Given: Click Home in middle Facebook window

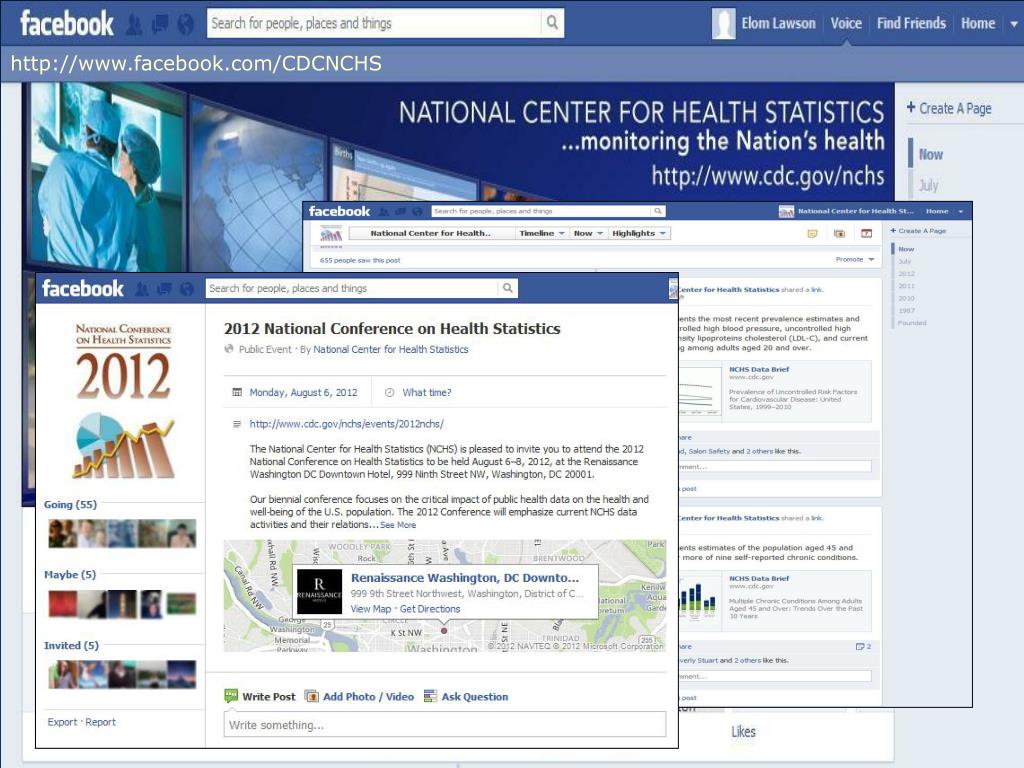Looking at the screenshot, I should pos(936,211).
